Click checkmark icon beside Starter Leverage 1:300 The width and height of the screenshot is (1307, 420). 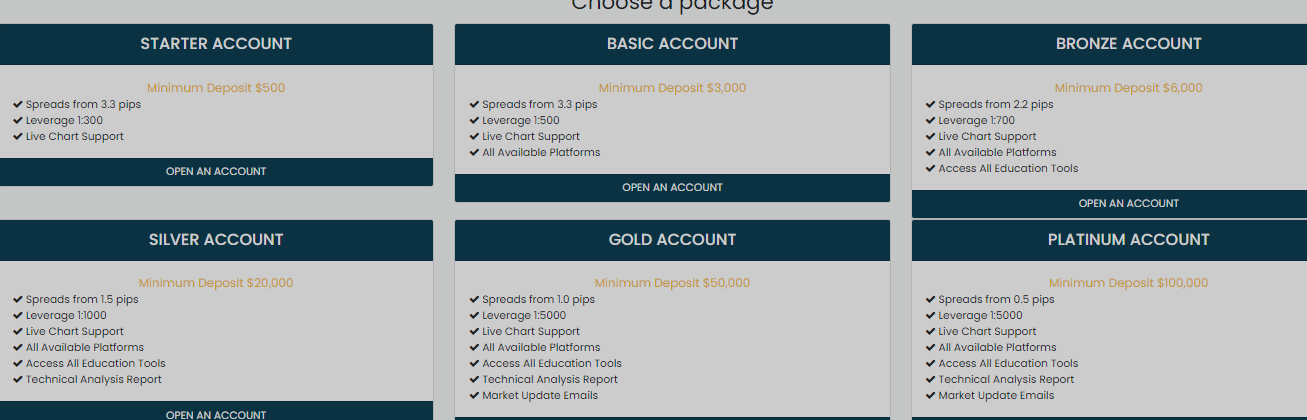pos(18,121)
